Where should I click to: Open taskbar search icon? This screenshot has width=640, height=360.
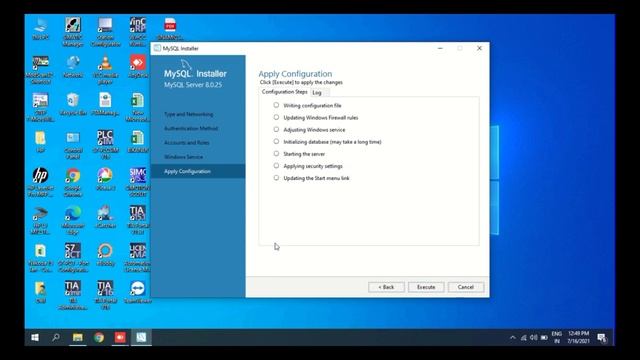[56, 337]
